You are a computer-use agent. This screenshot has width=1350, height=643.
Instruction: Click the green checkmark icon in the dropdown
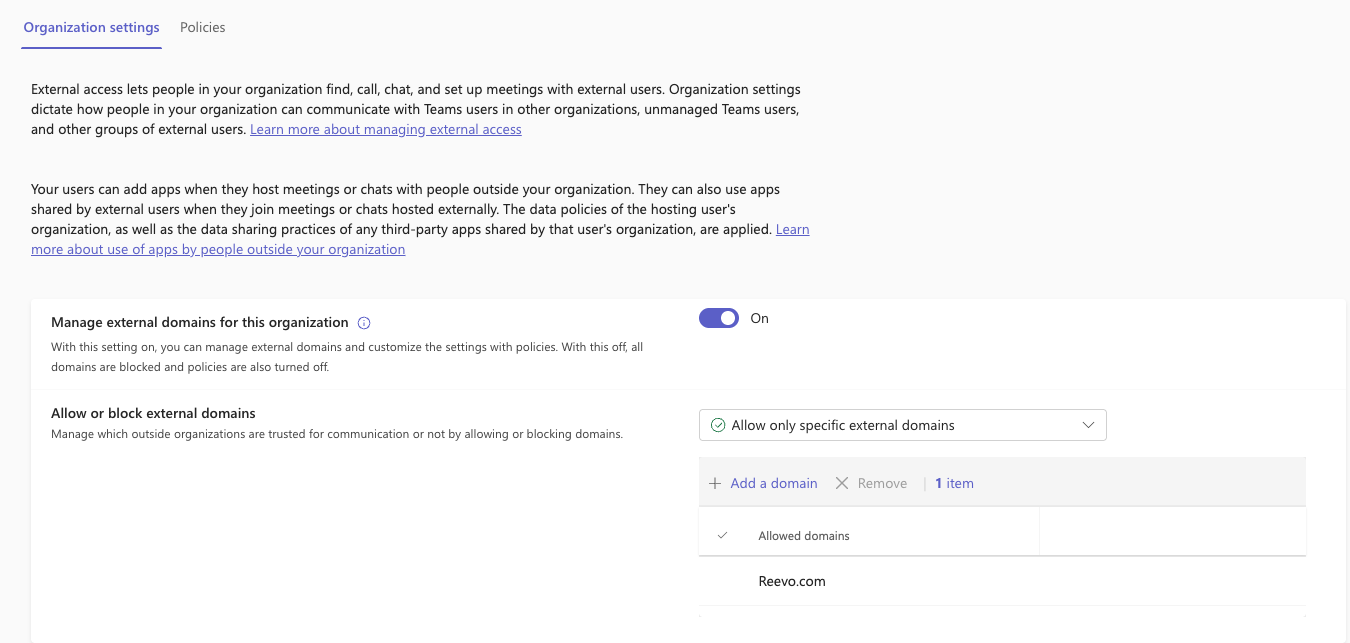[x=717, y=425]
